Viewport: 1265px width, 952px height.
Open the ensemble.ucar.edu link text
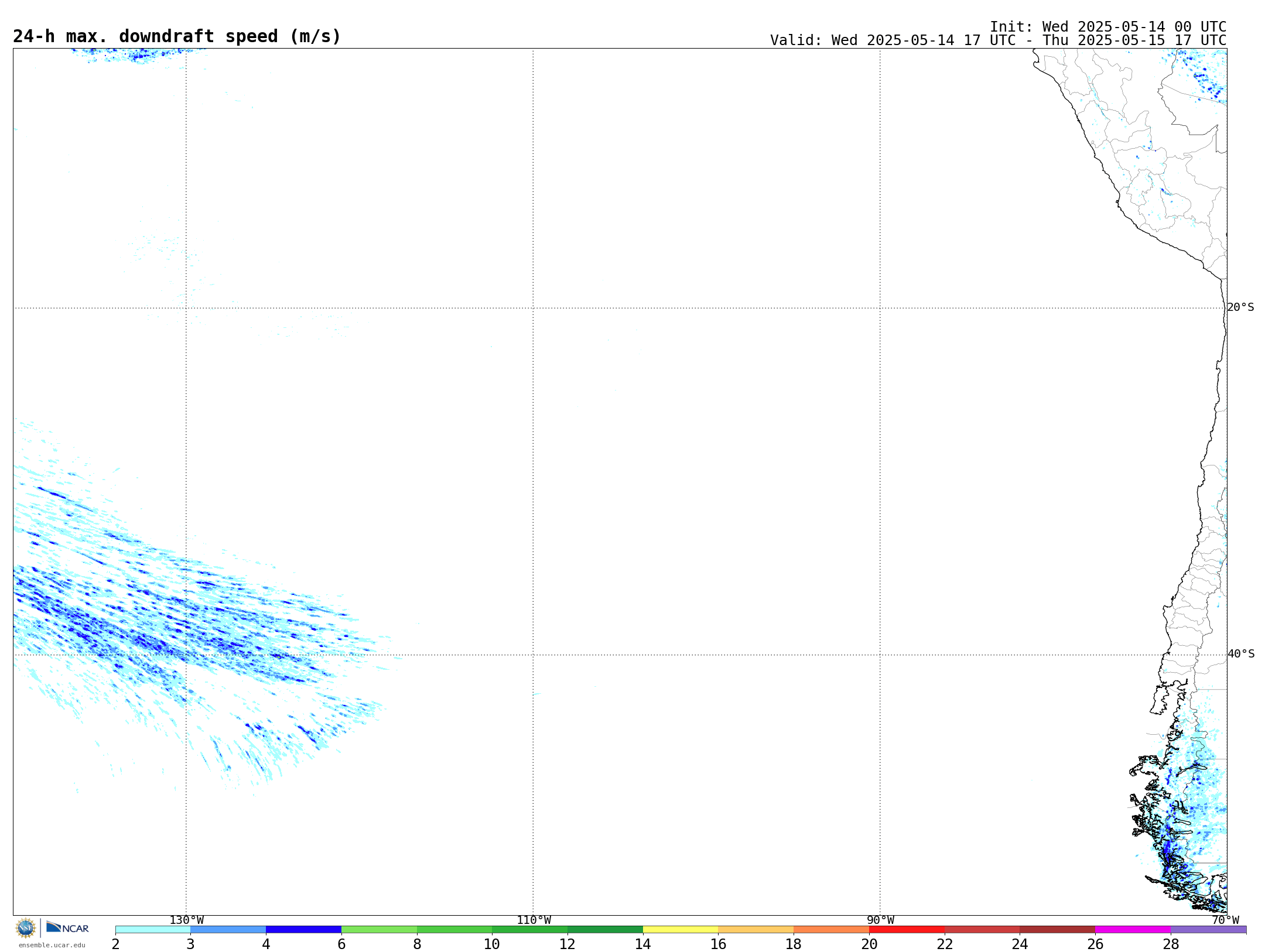tap(52, 945)
